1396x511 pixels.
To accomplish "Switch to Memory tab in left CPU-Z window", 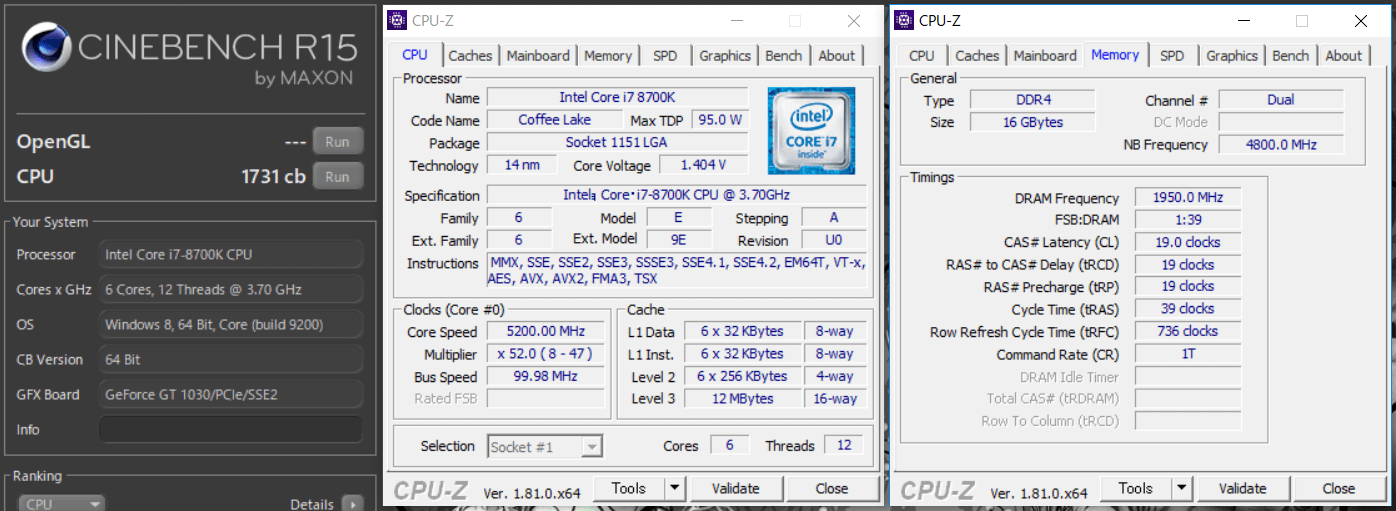I will (608, 56).
